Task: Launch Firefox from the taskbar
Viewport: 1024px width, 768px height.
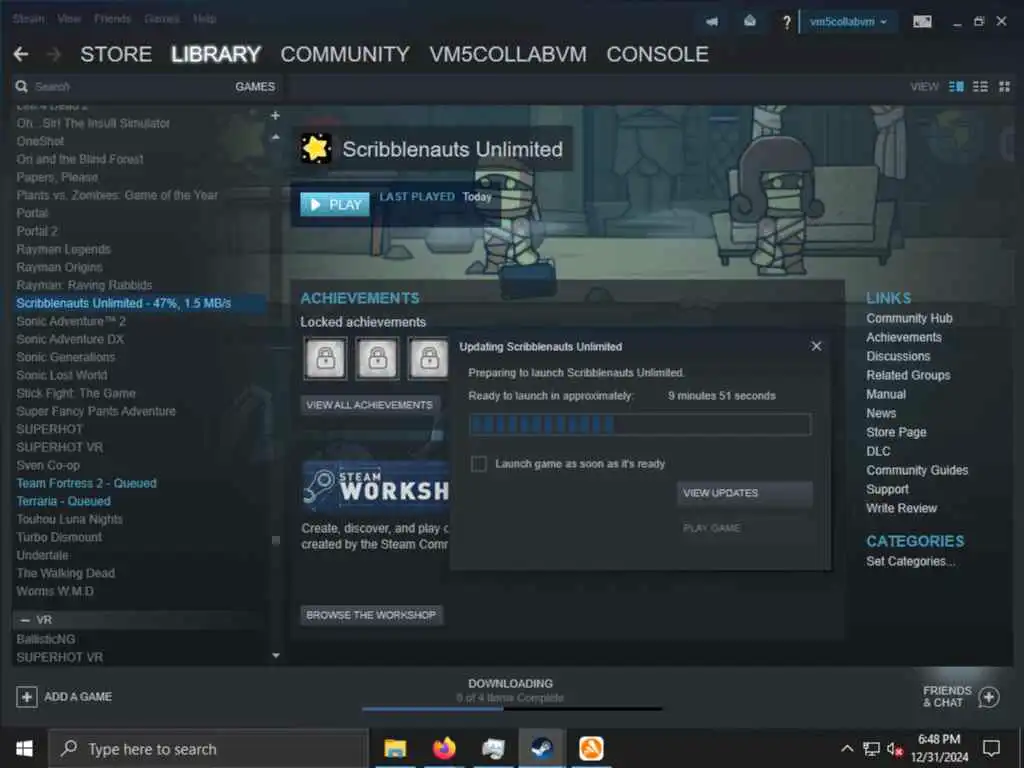Action: click(x=444, y=748)
